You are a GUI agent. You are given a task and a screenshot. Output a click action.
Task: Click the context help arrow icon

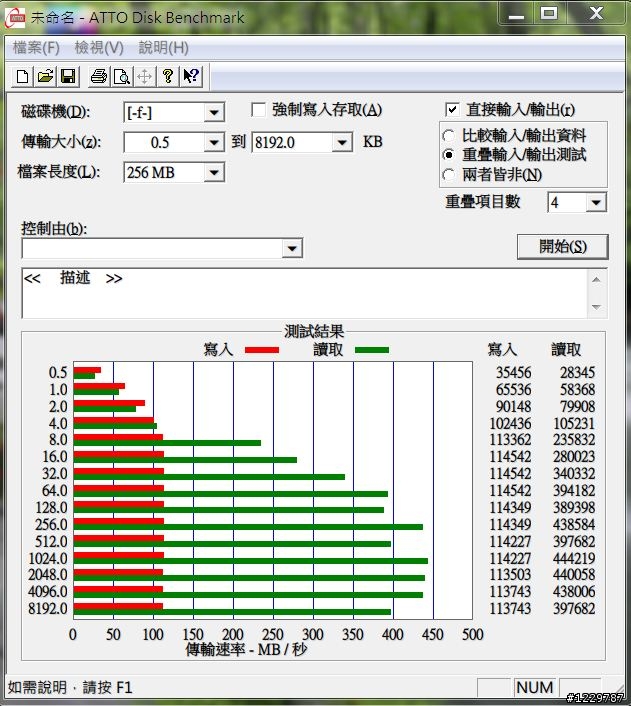click(191, 77)
